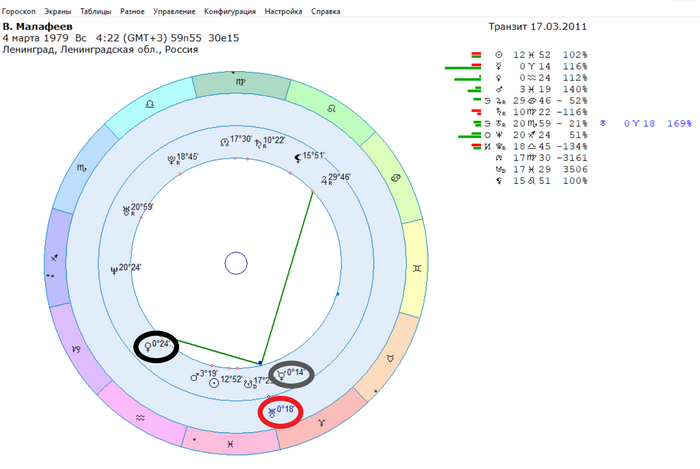
Task: Click the Aquarius sign on zodiac ring
Action: click(140, 418)
